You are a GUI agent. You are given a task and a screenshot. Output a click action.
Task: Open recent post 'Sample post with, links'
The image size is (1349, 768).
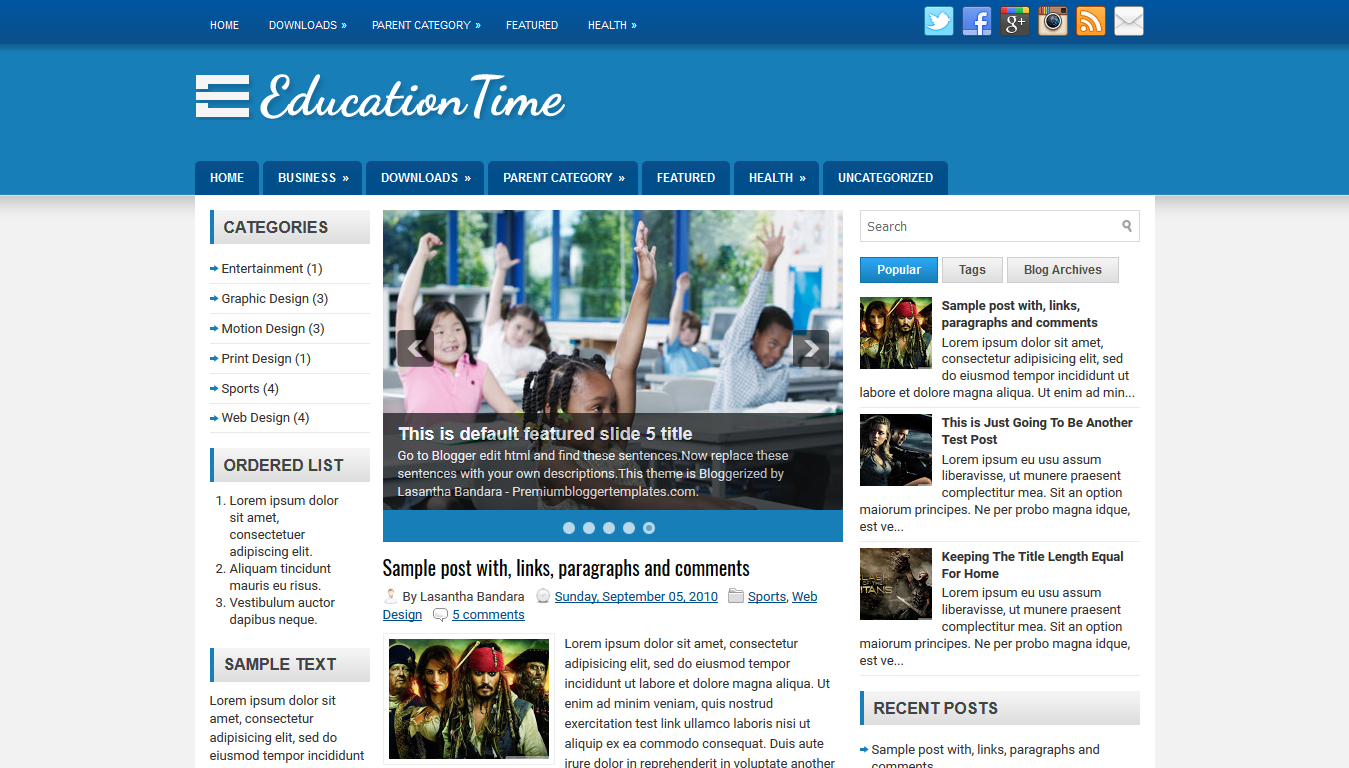pyautogui.click(x=985, y=757)
